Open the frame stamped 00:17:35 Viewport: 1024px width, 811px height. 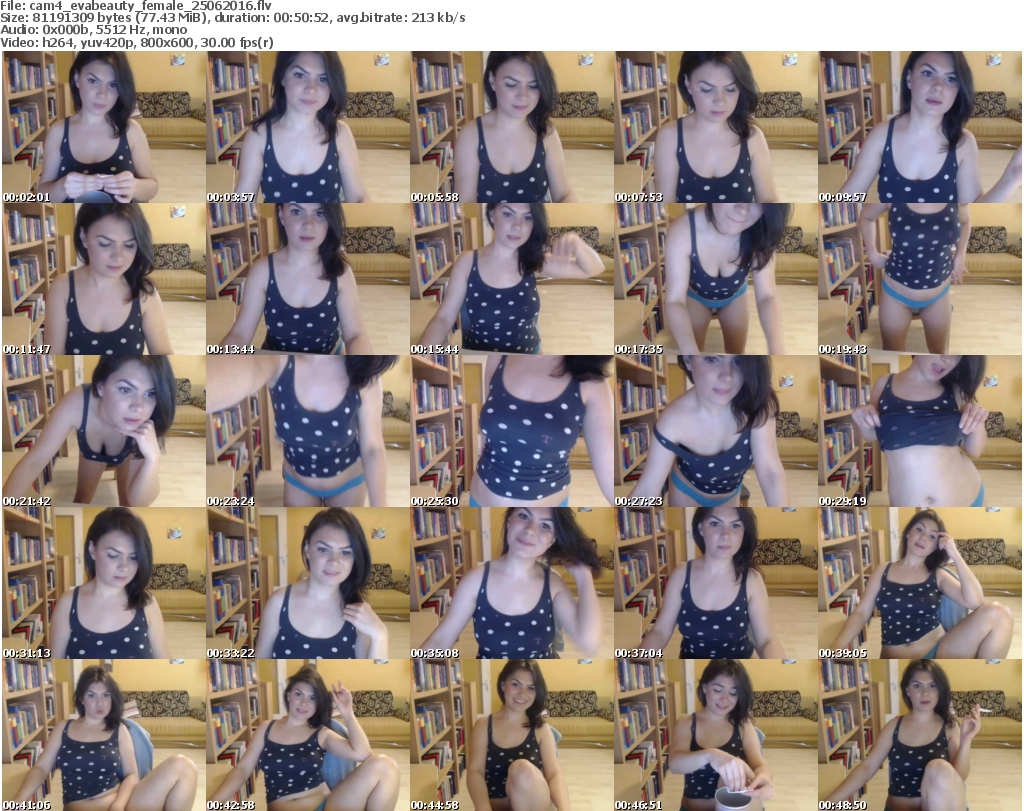(716, 279)
